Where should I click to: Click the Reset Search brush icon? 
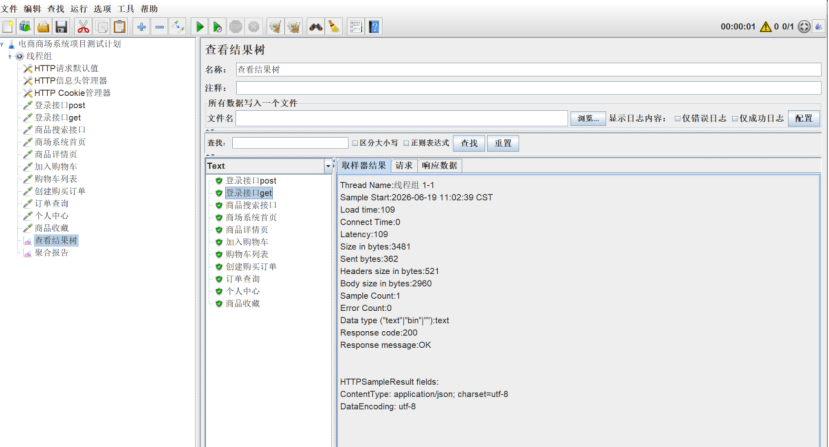click(334, 26)
